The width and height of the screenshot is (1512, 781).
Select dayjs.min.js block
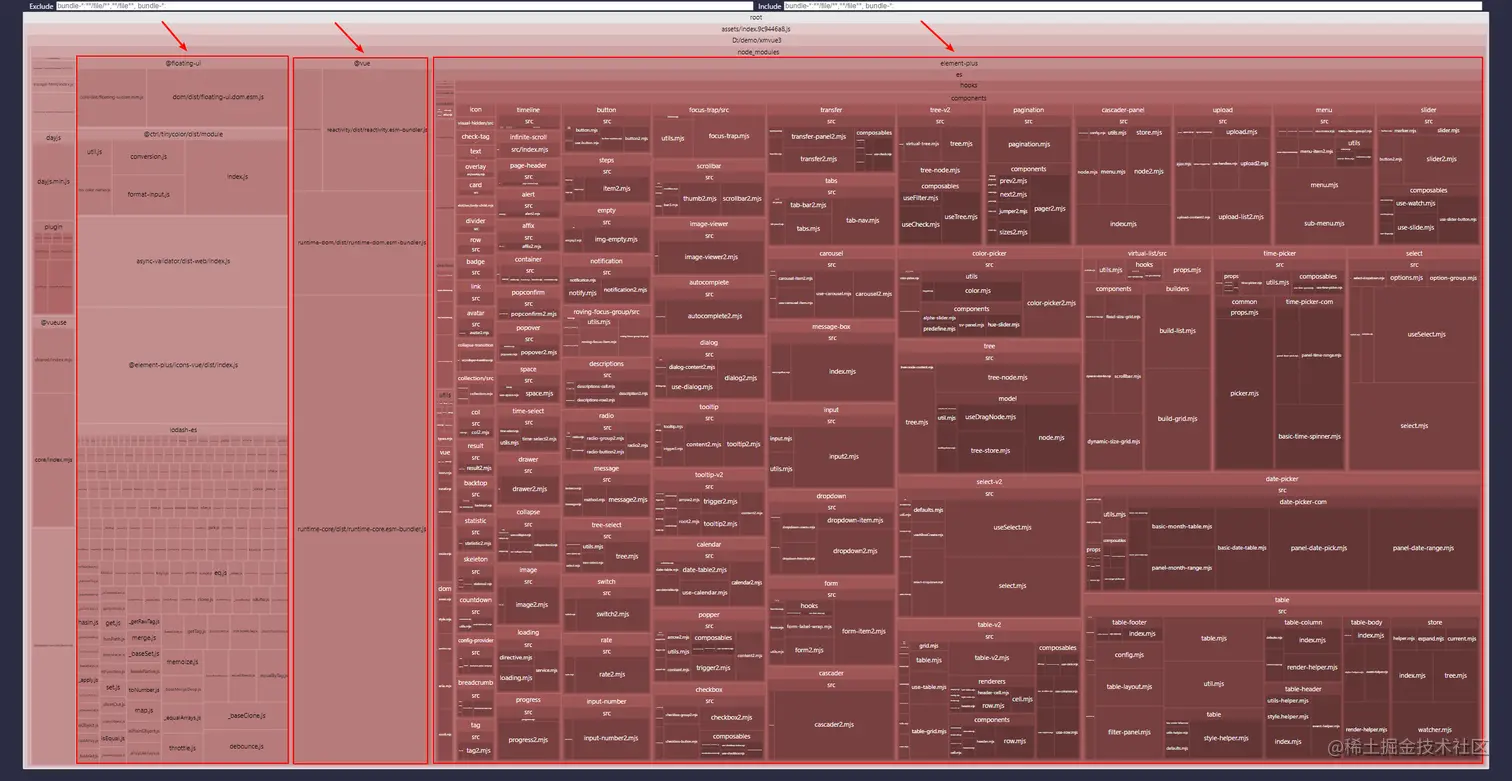[53, 182]
